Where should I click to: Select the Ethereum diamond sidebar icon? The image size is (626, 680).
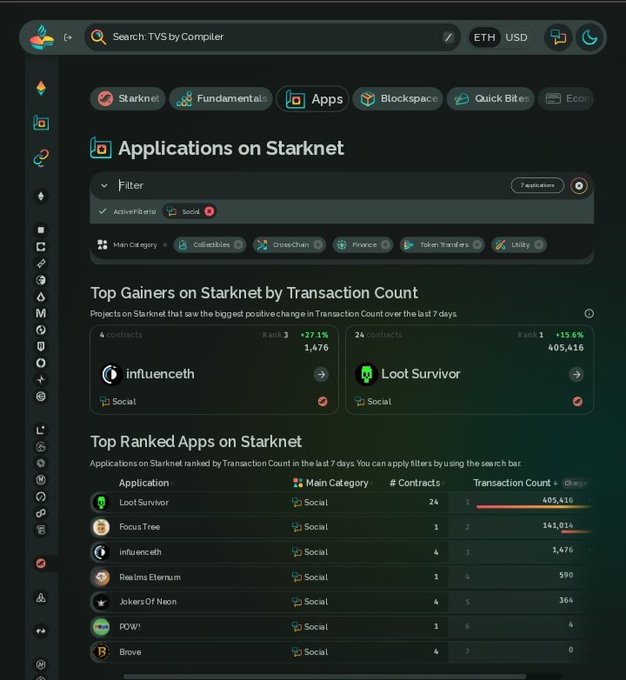(x=41, y=196)
